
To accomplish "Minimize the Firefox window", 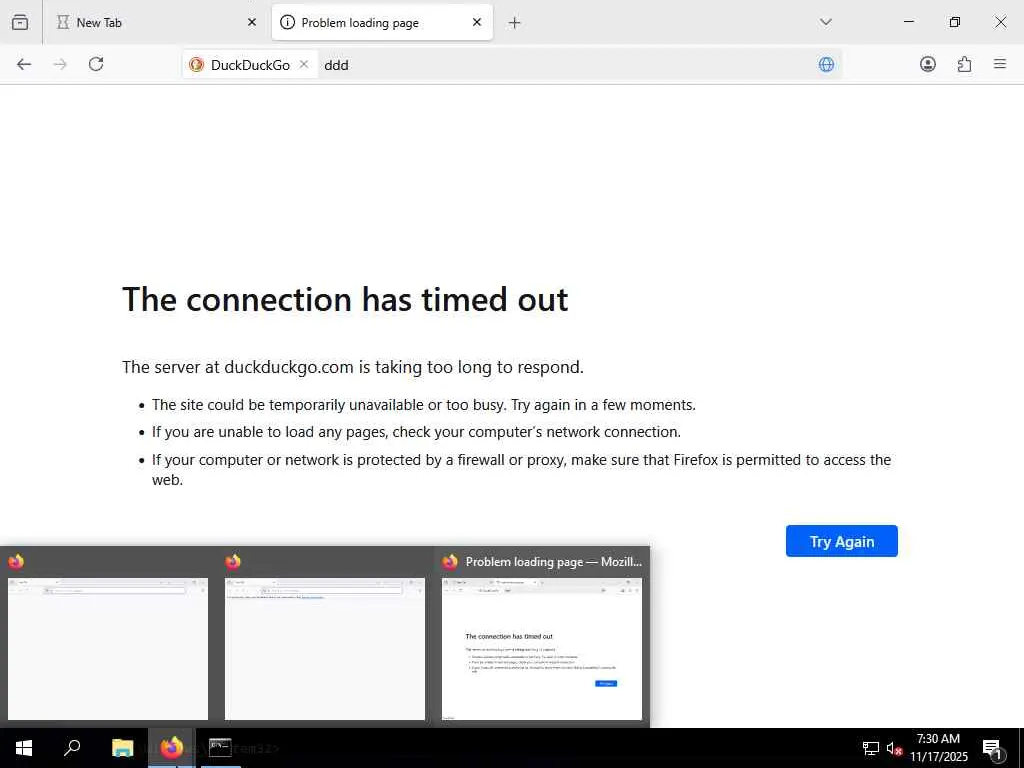I will point(908,22).
